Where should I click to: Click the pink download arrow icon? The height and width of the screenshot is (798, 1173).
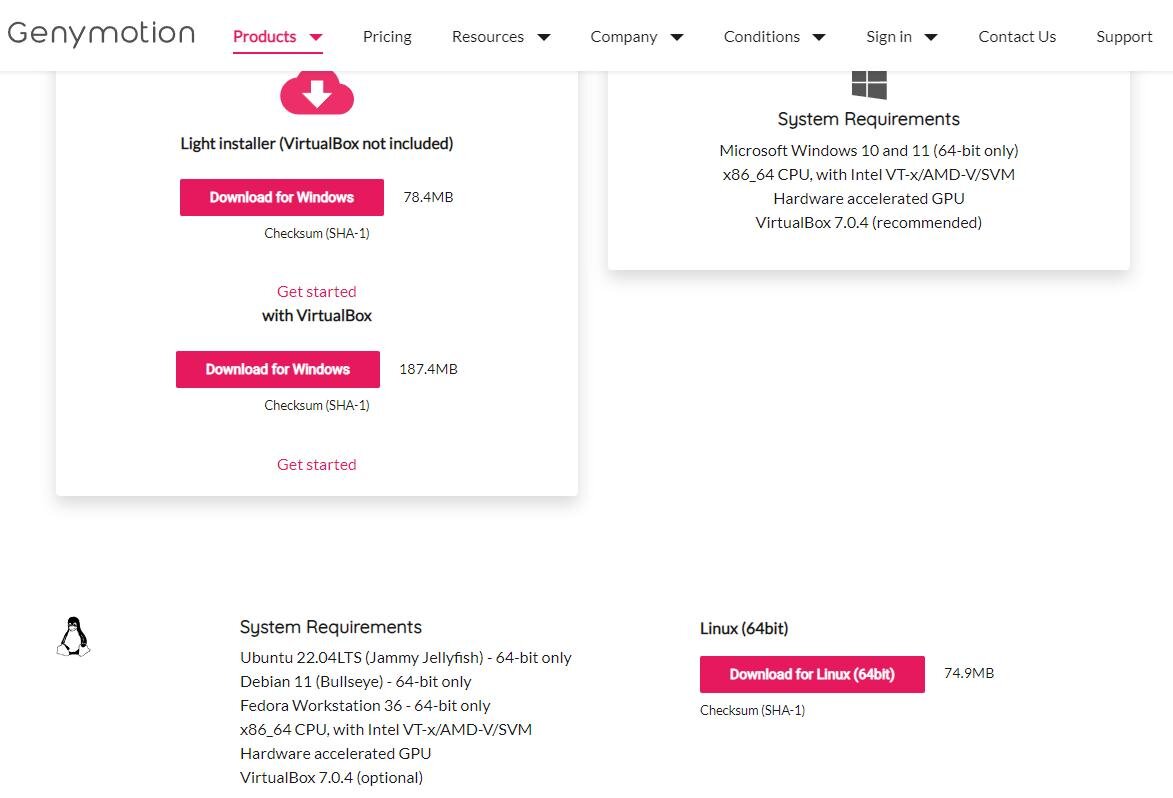tap(316, 92)
